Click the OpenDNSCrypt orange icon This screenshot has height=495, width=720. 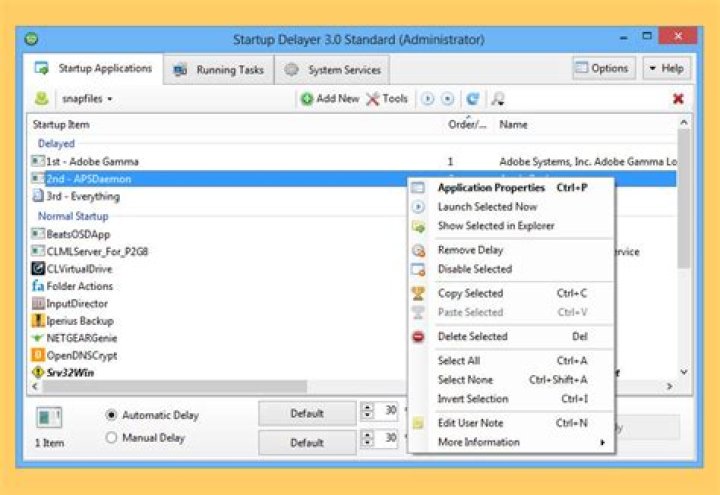click(38, 355)
